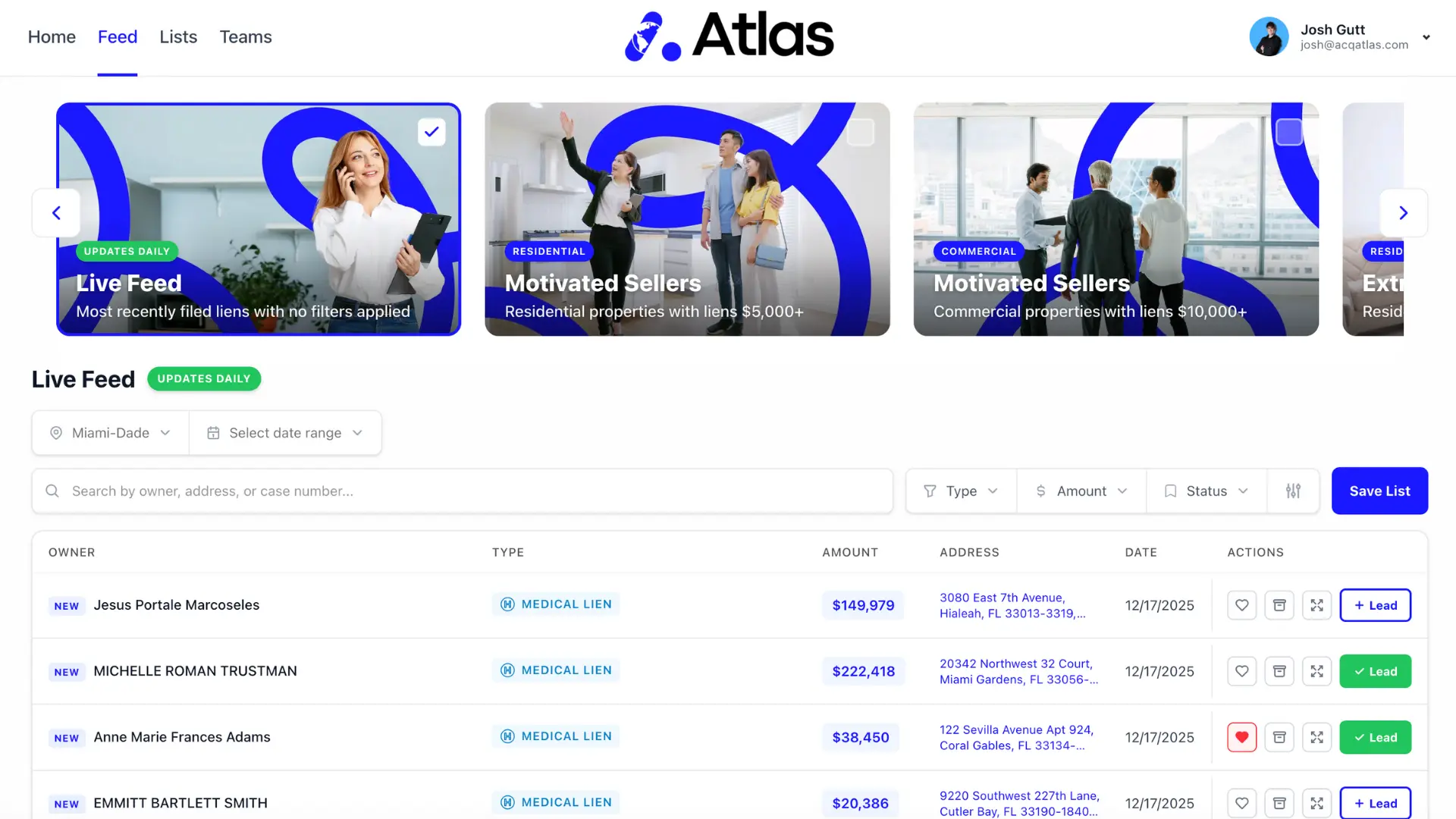Expand the Amount filter dropdown
Screen dimensions: 1456x819
click(1081, 491)
